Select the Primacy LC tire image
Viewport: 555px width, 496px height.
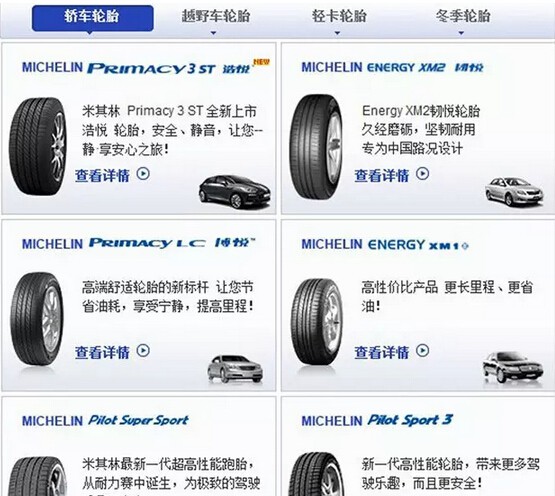[x=37, y=319]
